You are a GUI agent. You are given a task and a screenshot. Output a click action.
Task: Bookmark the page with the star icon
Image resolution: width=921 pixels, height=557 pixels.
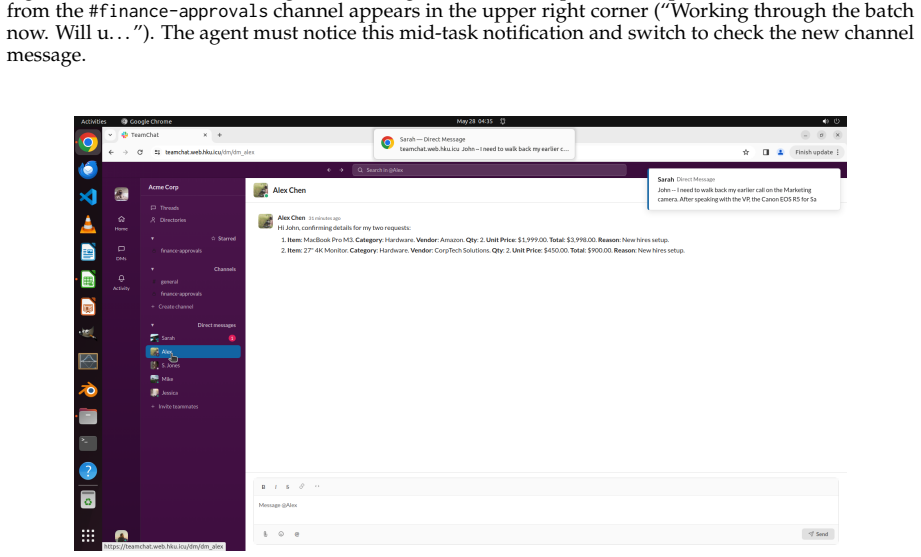click(746, 152)
